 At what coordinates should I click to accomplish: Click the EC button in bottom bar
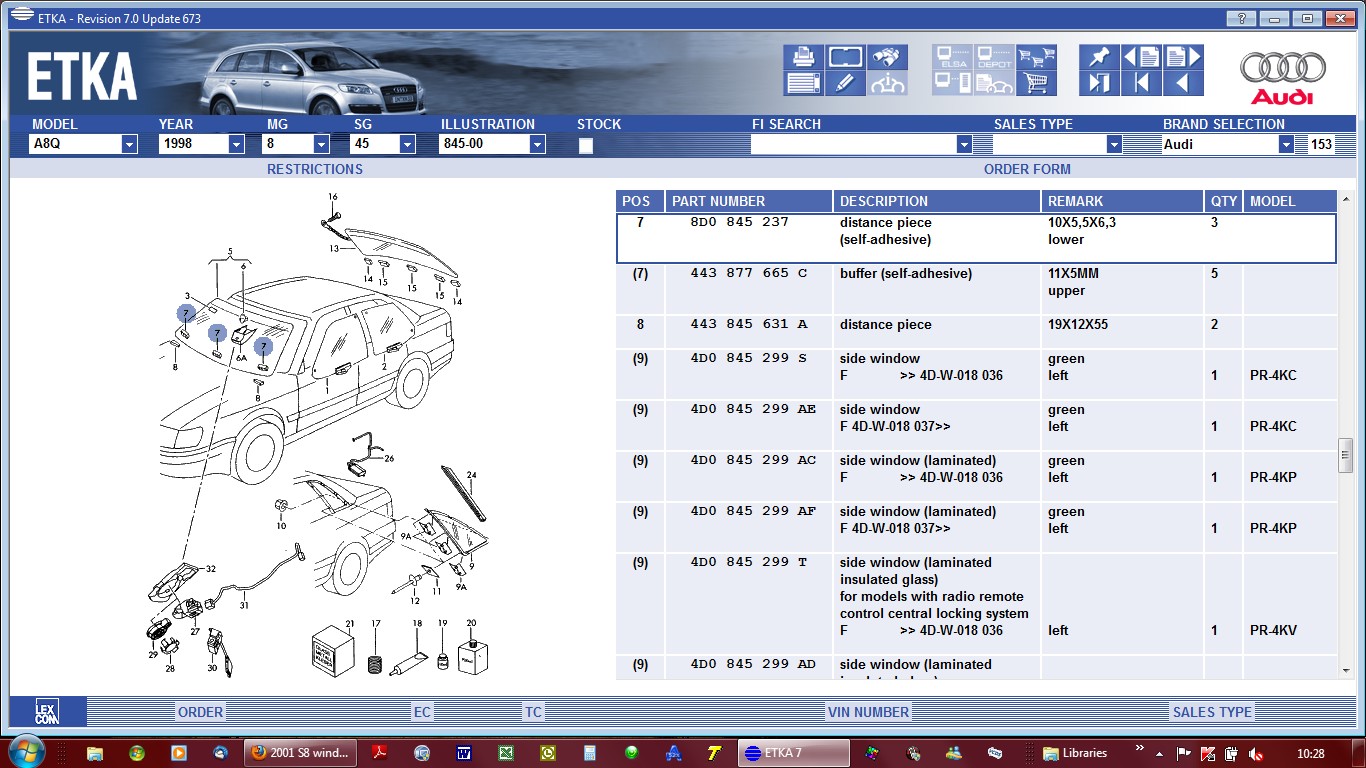point(422,712)
